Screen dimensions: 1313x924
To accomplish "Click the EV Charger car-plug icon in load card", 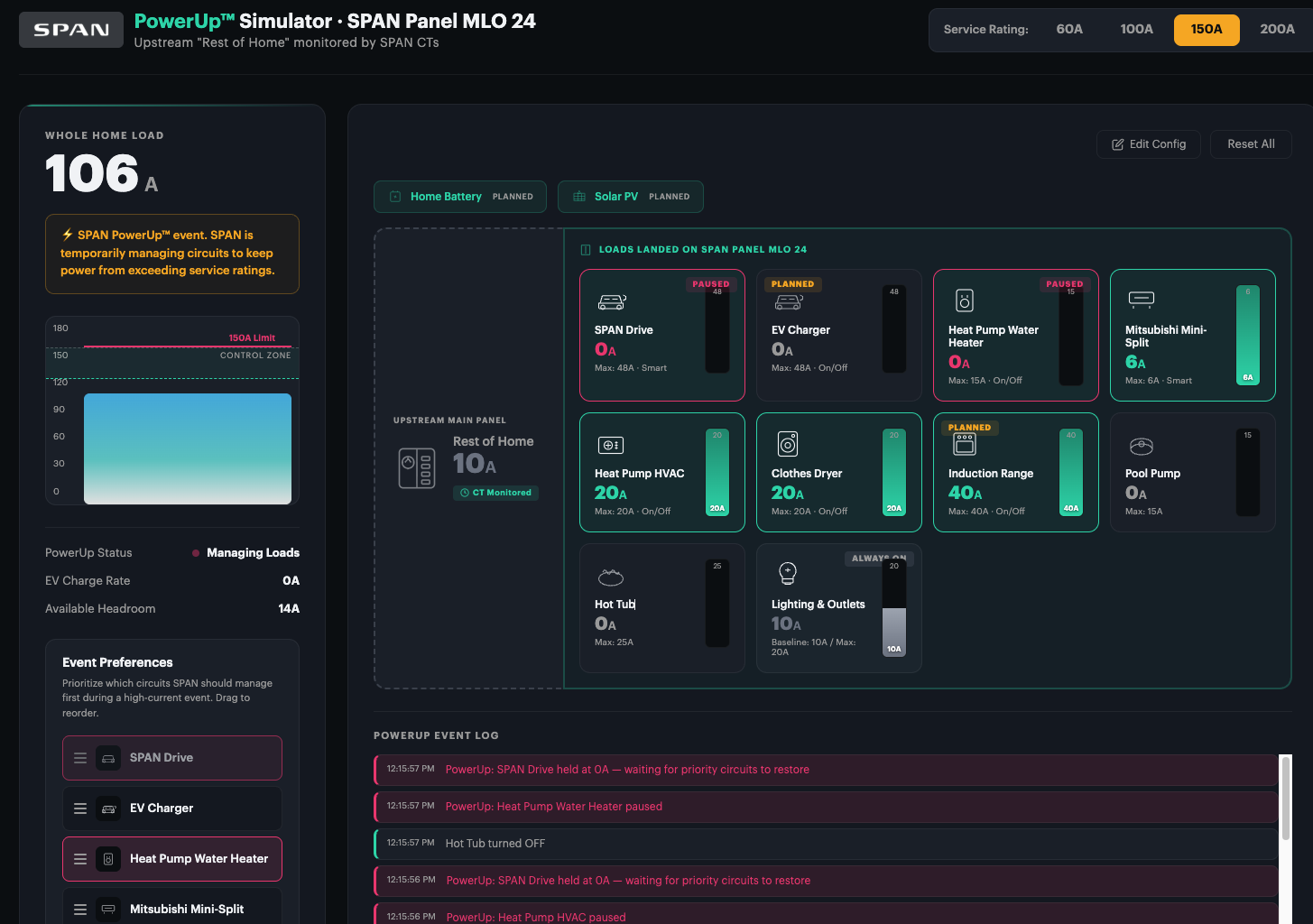I will tap(789, 302).
